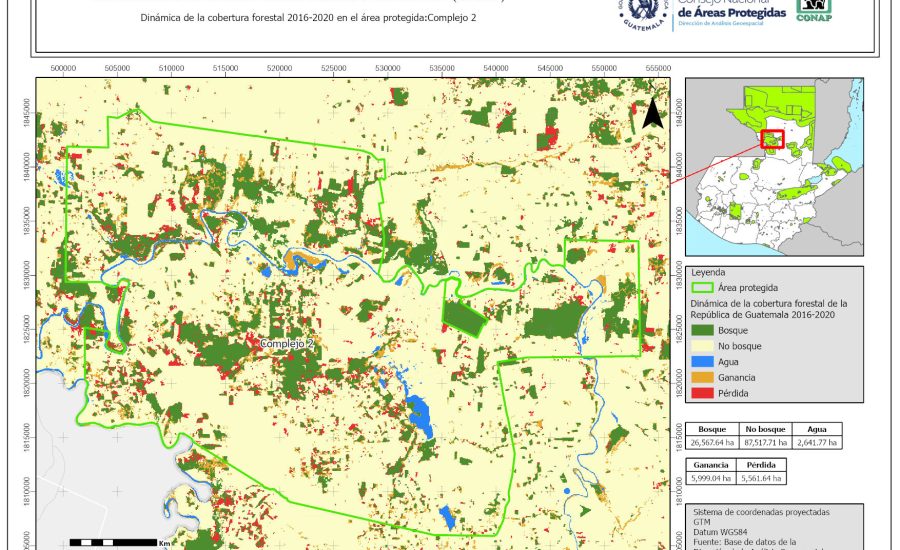Click the Complejo 2 map label

[287, 343]
